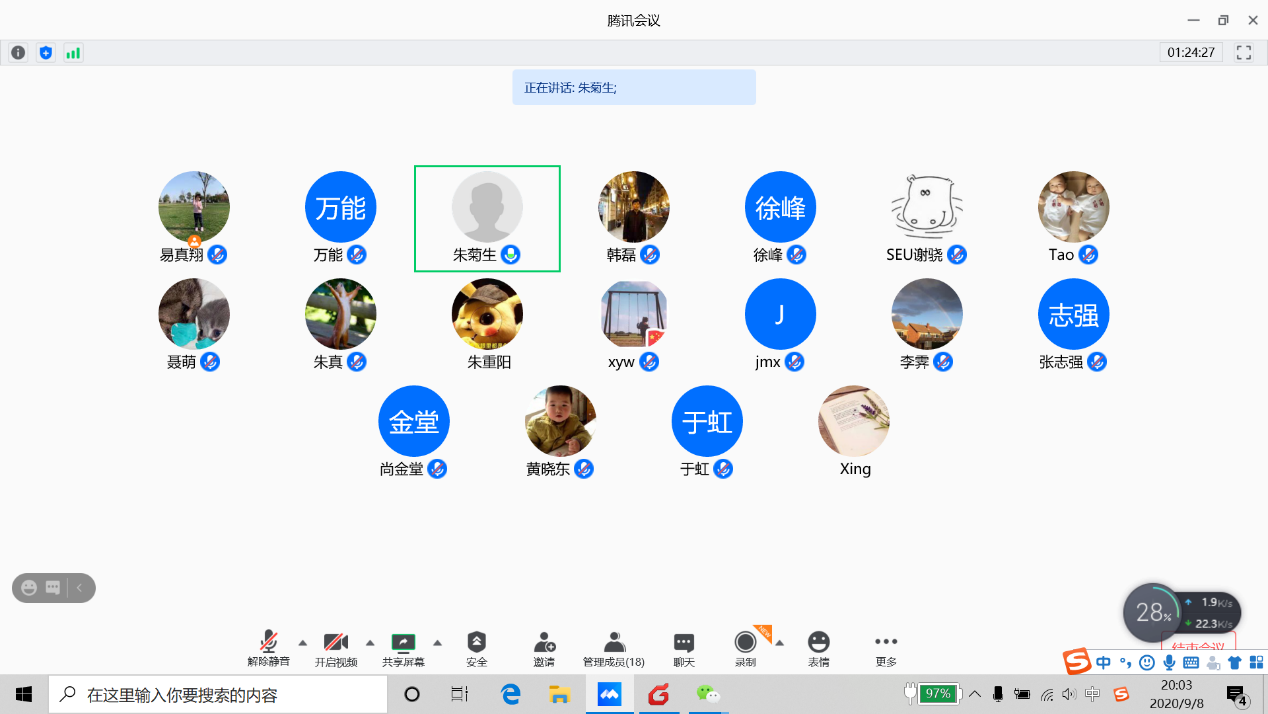1268x714 pixels.
Task: Unmute microphone with 解除静音
Action: 269,648
